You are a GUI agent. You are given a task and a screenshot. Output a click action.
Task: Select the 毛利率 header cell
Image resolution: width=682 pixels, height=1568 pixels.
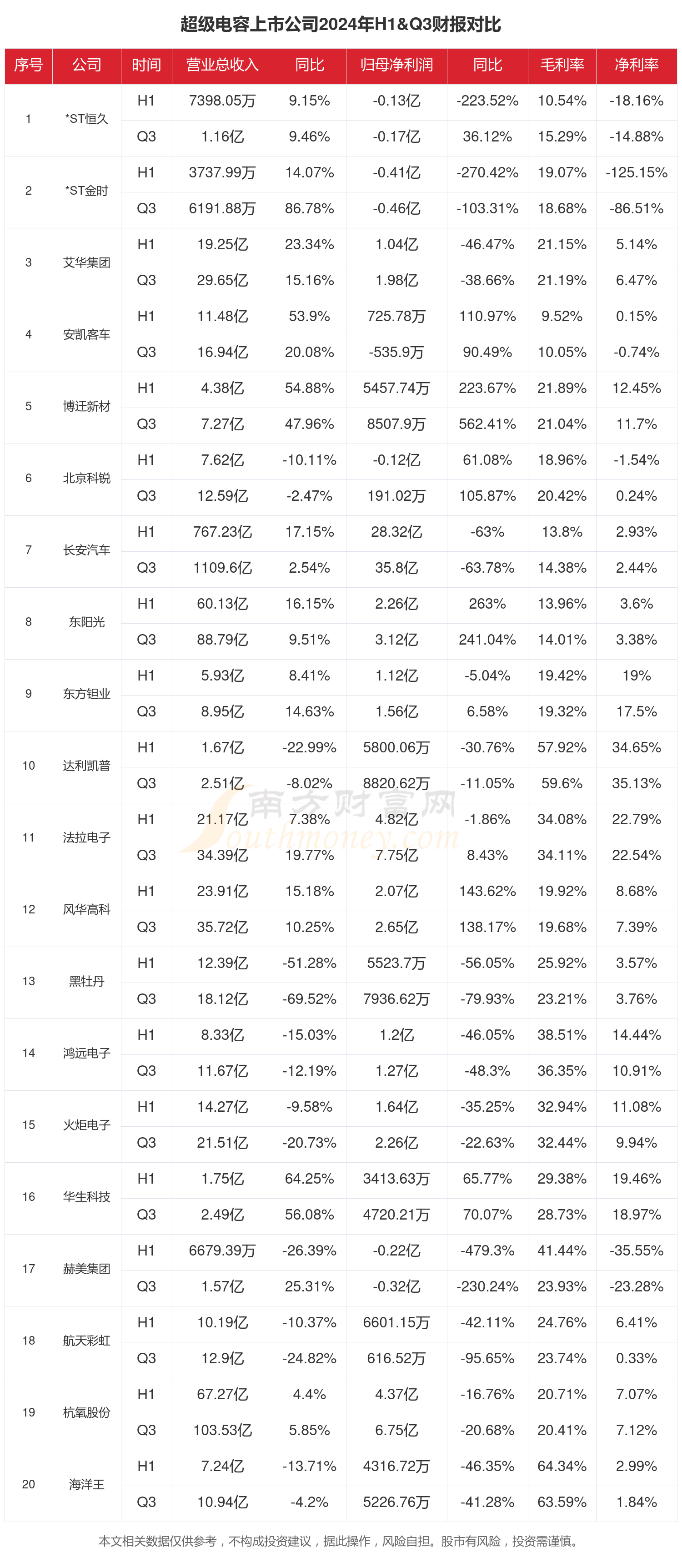[562, 65]
